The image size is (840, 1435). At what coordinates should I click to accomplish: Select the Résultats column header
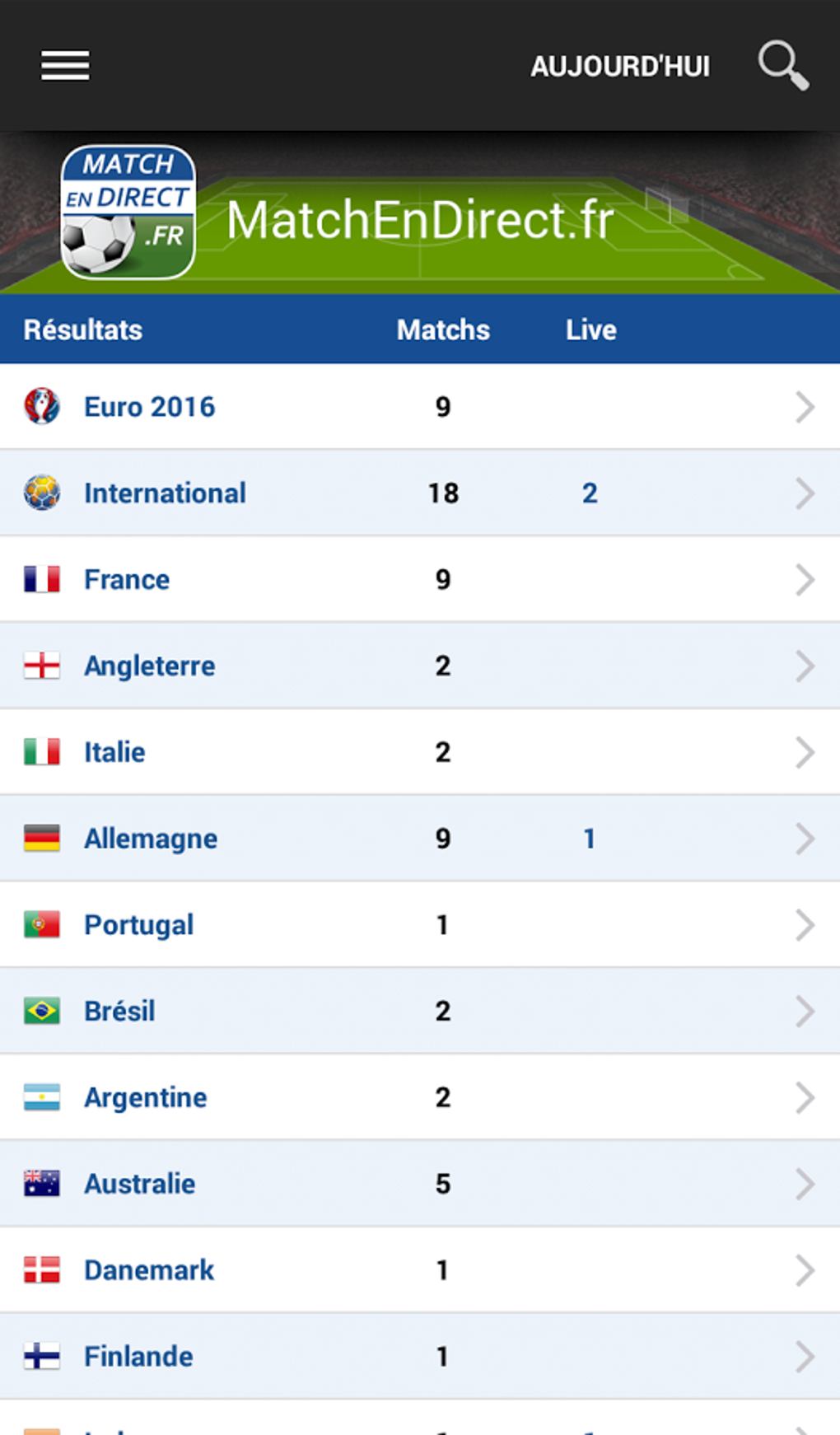coord(83,330)
